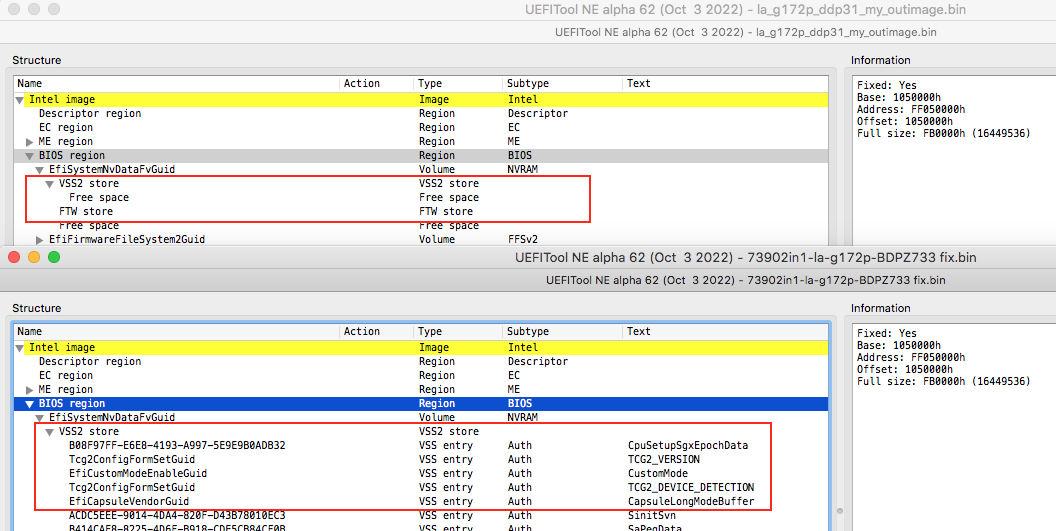Screen dimensions: 1056x531
Task: Click 'Full size: FB0000h' line in la_g172p_ddp31 Information
Action: 944,134
